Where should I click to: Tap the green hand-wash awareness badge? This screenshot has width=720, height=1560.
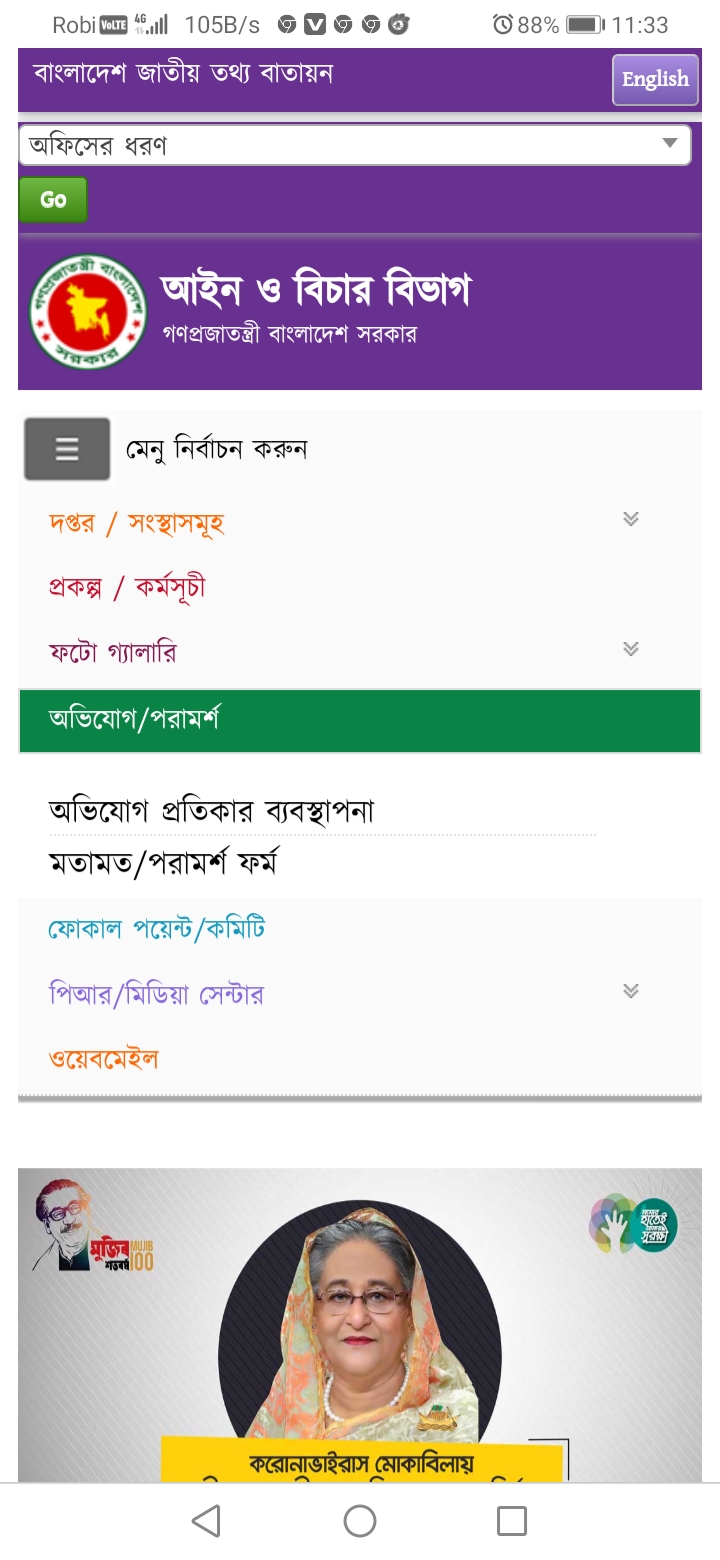pos(633,1223)
